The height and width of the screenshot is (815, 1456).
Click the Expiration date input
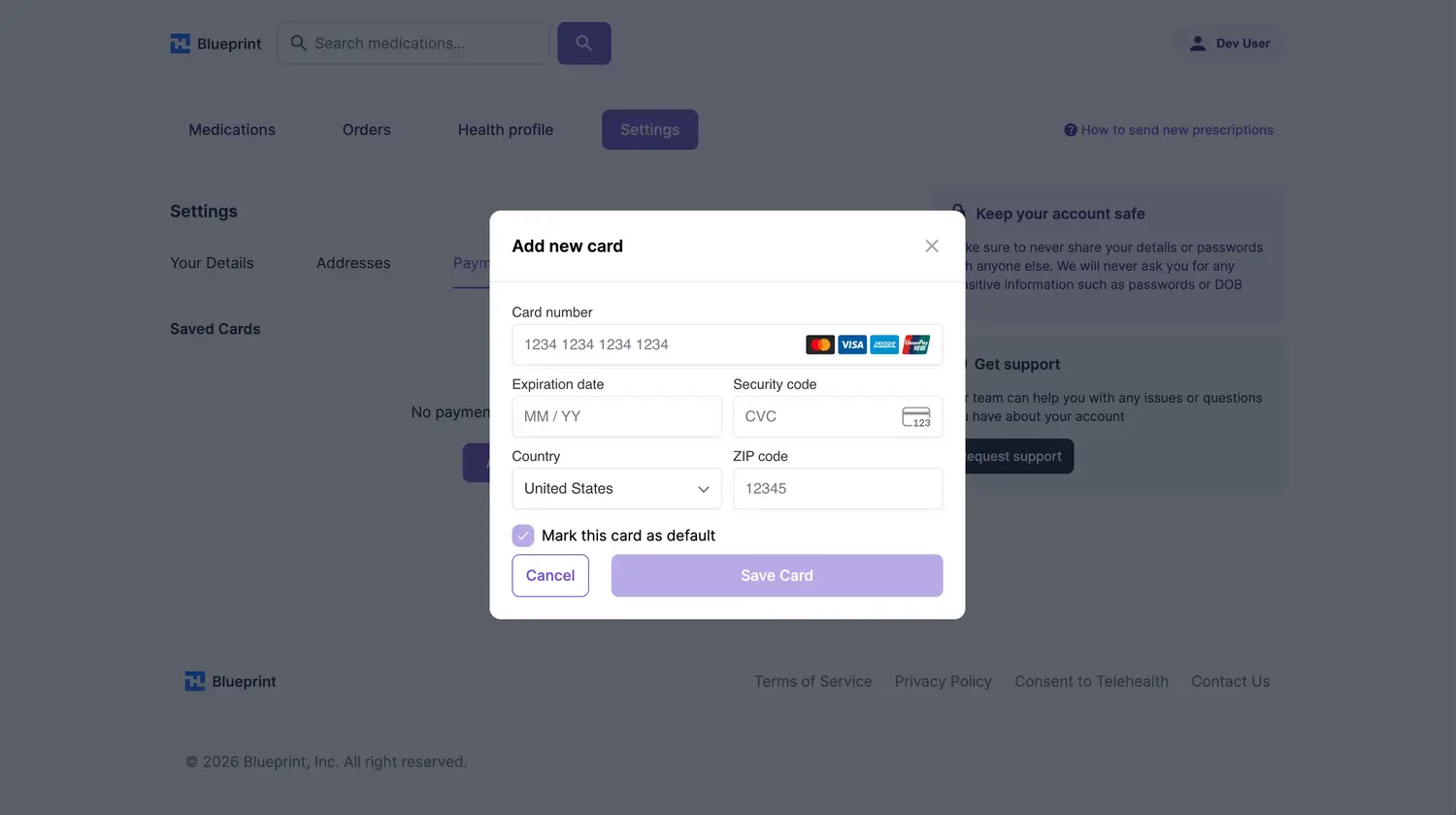(x=616, y=417)
